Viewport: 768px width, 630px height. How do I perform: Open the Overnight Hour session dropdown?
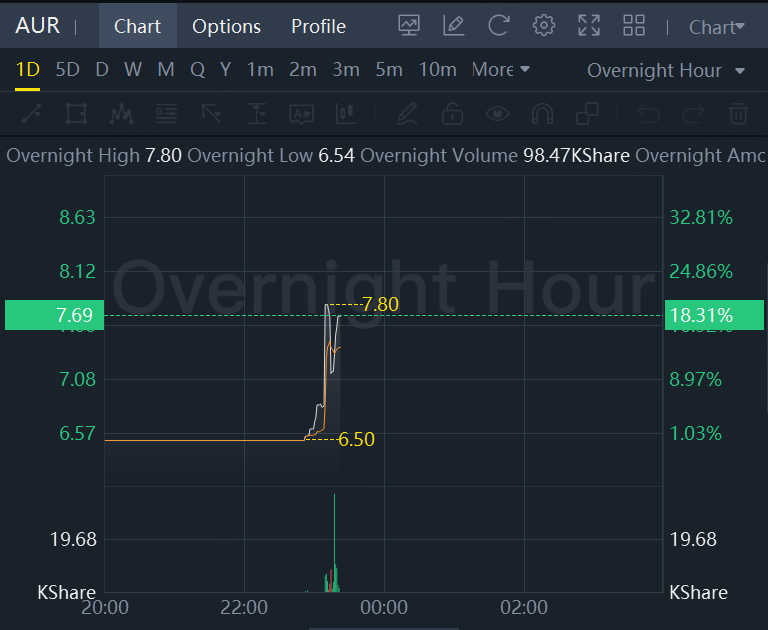pos(666,71)
